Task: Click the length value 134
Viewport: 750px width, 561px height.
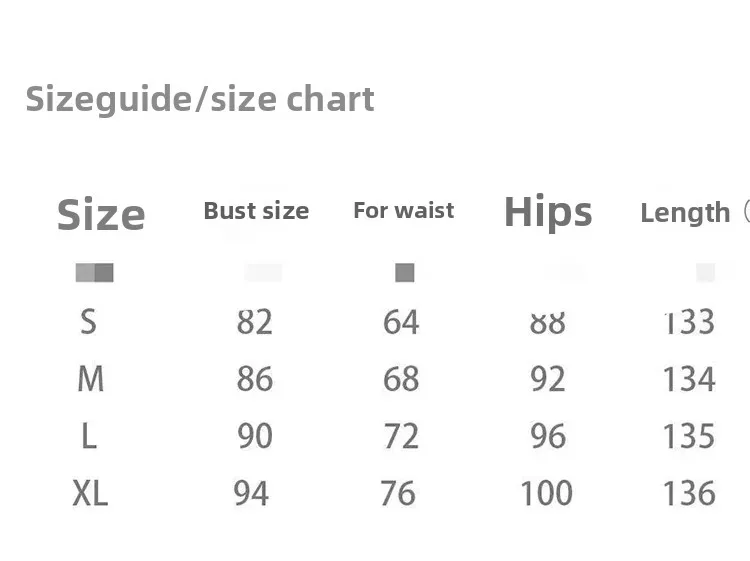Action: click(689, 379)
